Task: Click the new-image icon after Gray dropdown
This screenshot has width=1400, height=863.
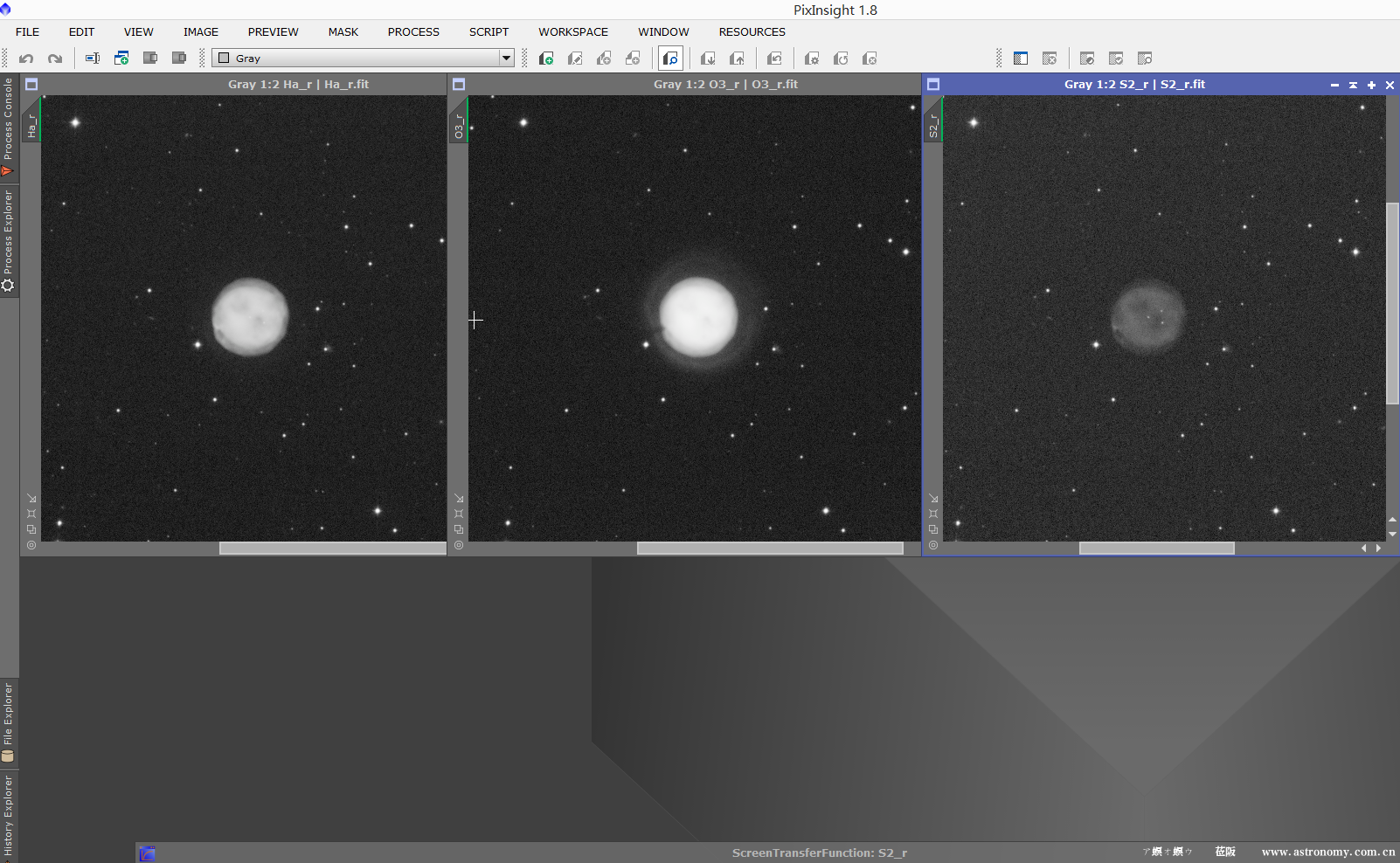Action: tap(546, 59)
